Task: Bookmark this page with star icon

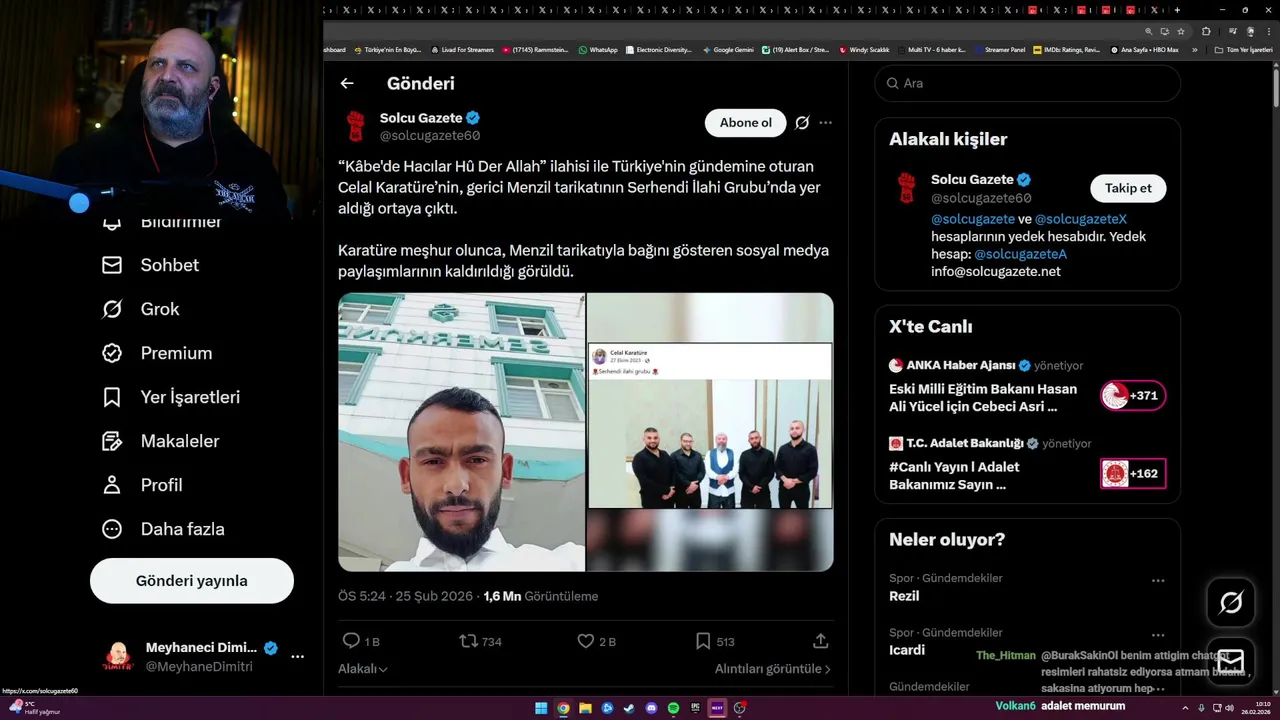Action: 1181,31
